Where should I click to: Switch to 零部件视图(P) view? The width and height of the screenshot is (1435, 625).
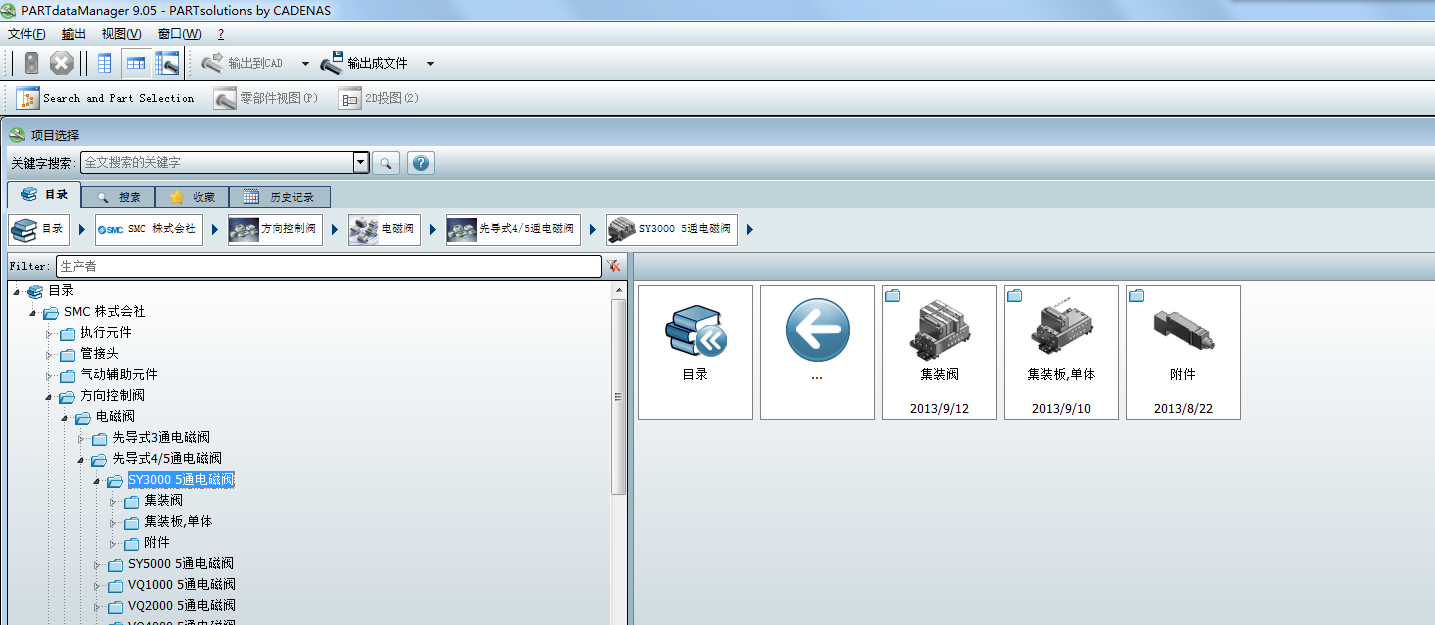tap(266, 98)
